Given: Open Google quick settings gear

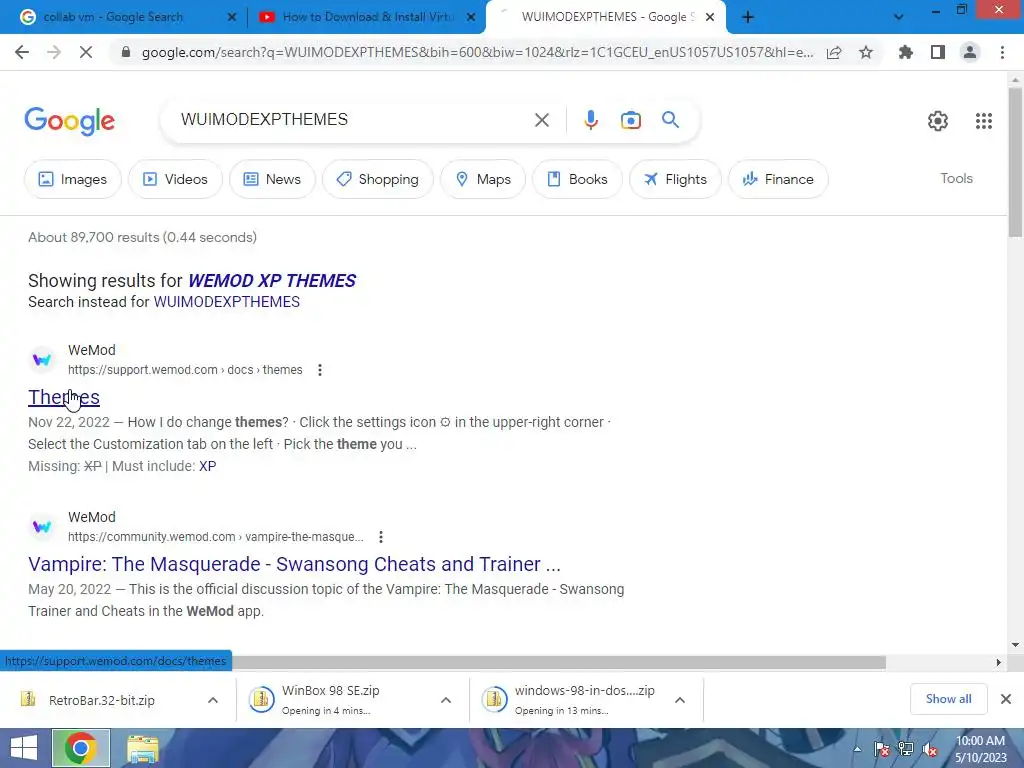Looking at the screenshot, I should tap(938, 121).
